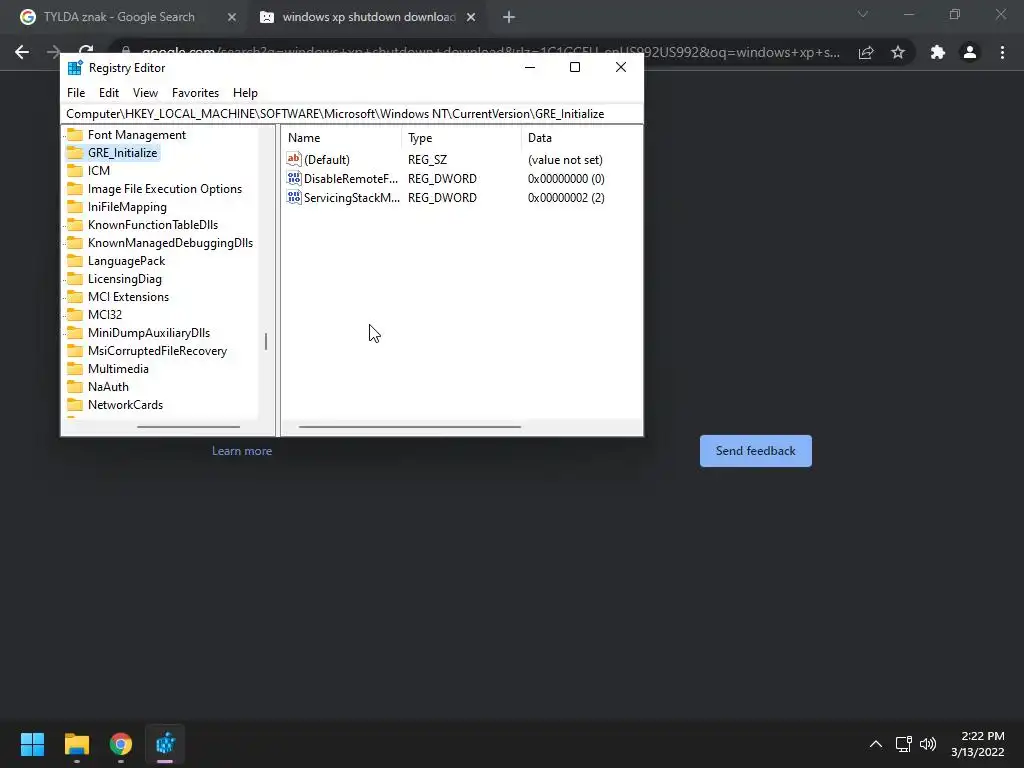
Task: Select the MiniDumpAuxiliaryDlls key
Action: click(x=148, y=332)
